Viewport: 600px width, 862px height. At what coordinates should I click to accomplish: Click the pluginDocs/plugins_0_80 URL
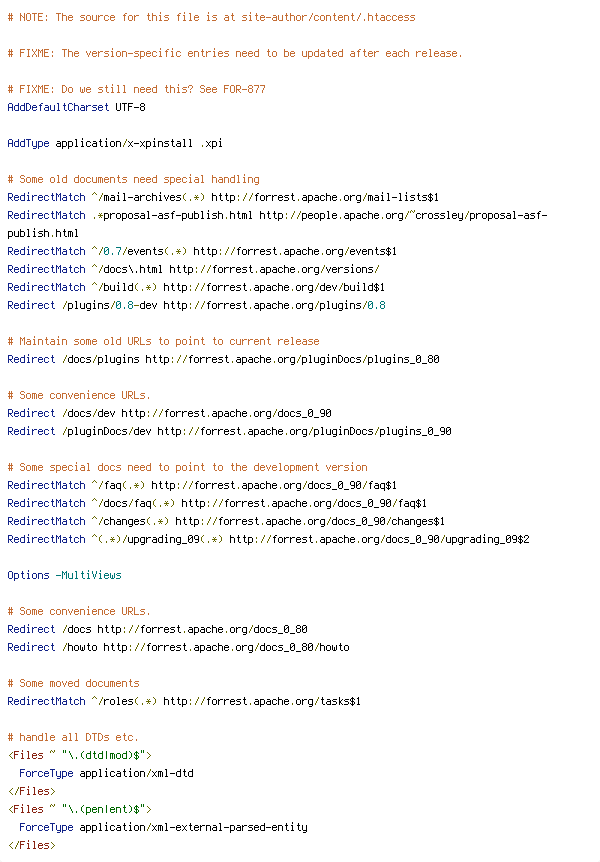pos(293,360)
